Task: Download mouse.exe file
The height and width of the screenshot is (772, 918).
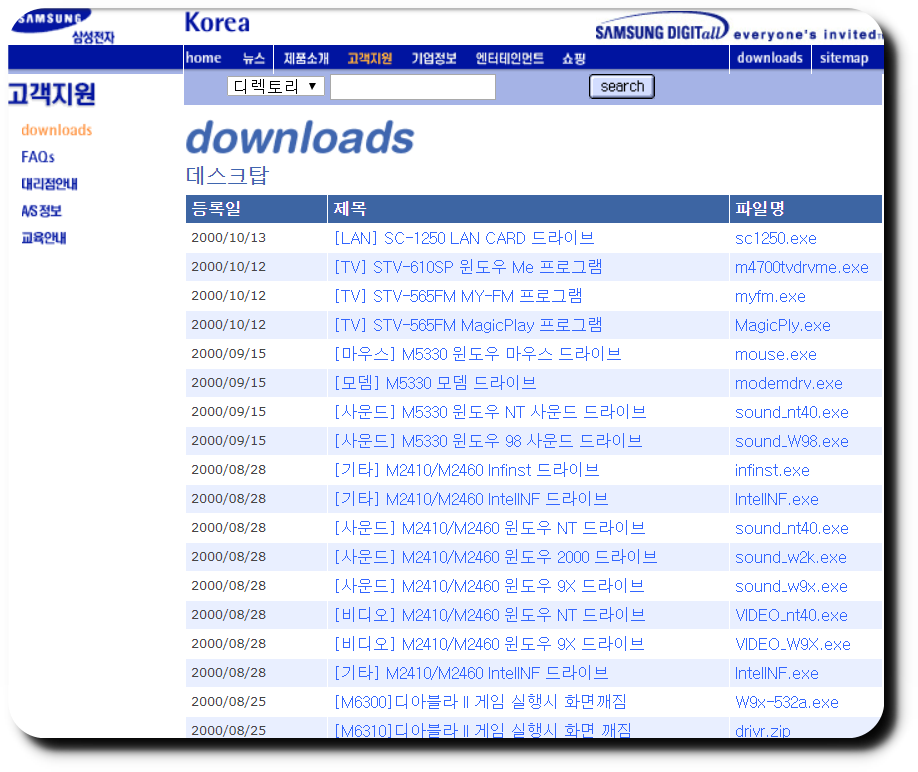Action: [x=776, y=355]
